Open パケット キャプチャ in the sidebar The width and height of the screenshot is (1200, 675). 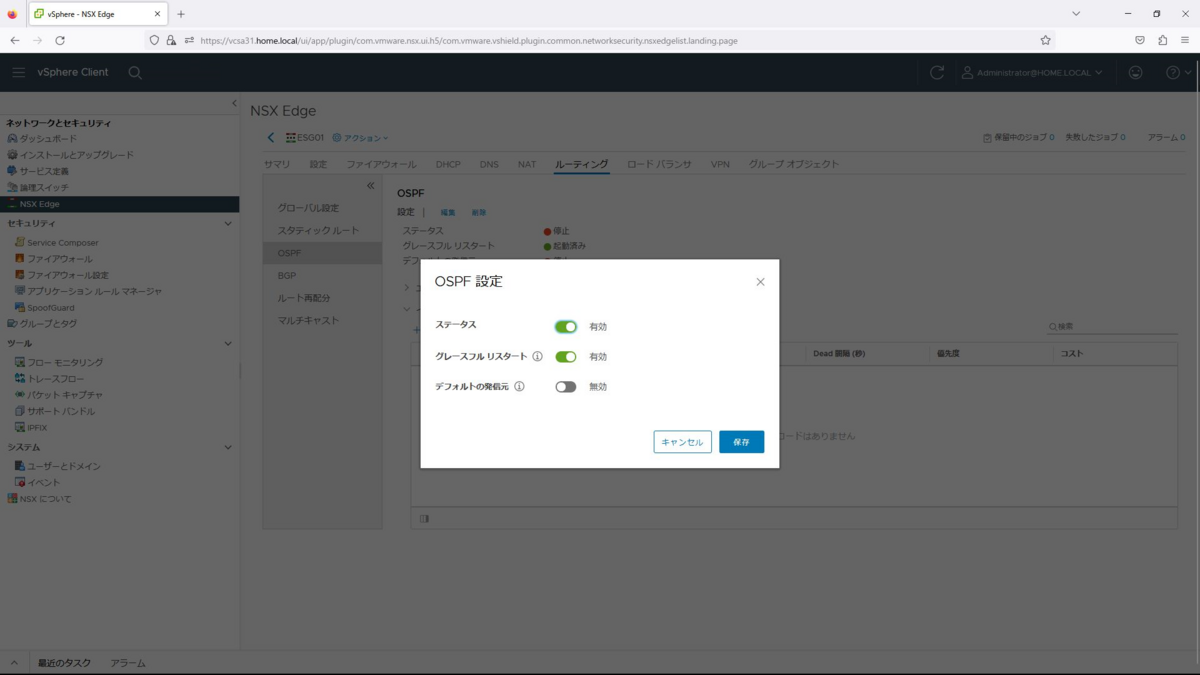(65, 395)
